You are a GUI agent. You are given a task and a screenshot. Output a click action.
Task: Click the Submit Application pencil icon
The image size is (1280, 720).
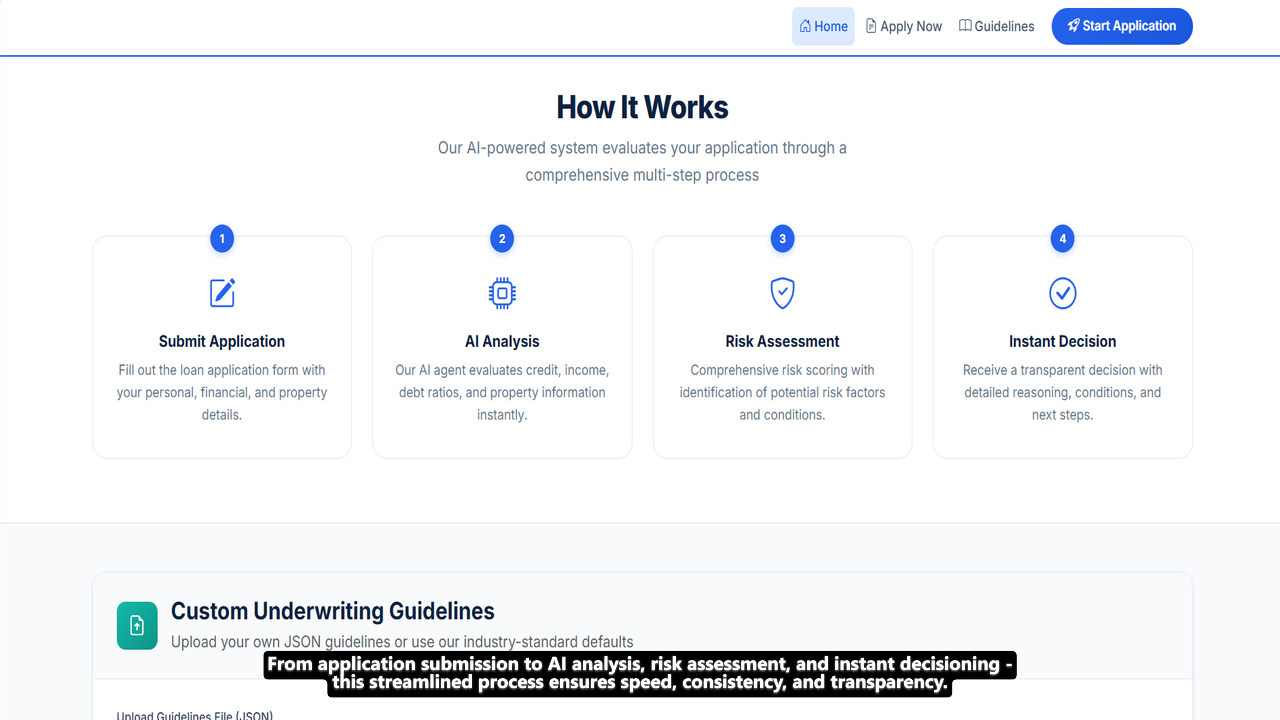click(222, 293)
